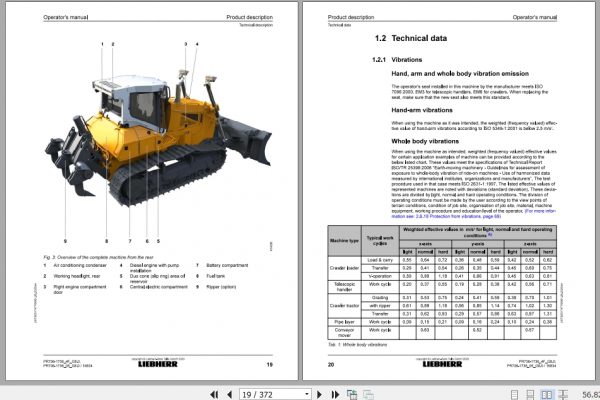Click the 'Fuel tank' legend entry
This screenshot has width=600, height=400.
click(x=216, y=276)
